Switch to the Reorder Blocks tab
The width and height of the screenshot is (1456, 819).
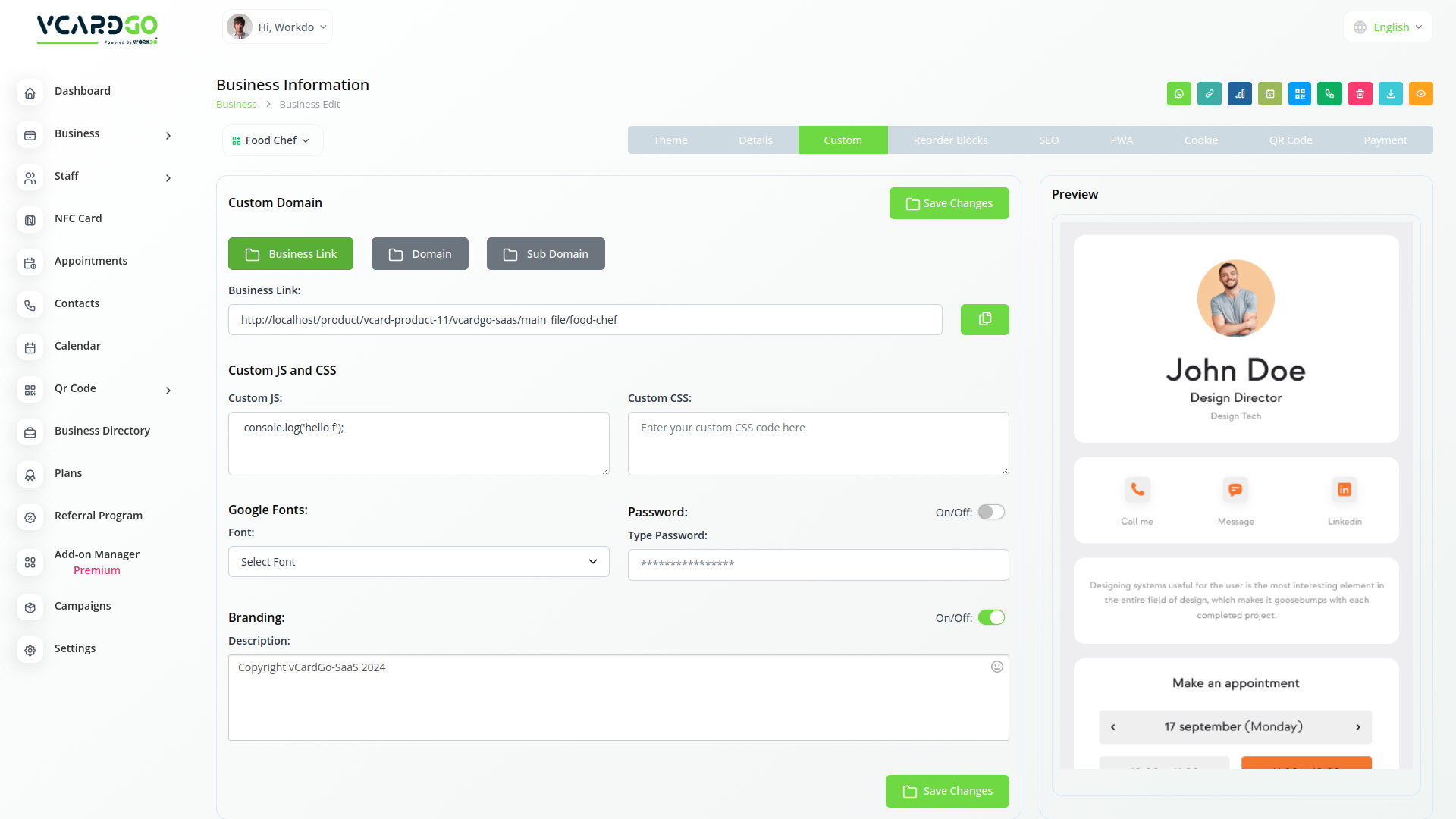click(x=949, y=140)
